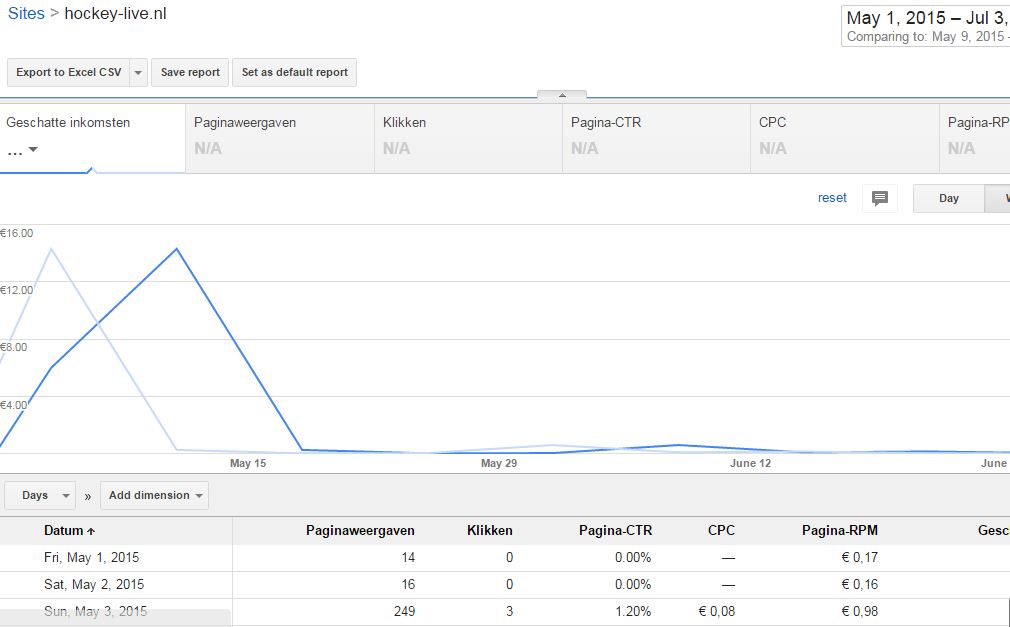
Task: Open the date range picker May 1, 2015
Action: click(926, 26)
